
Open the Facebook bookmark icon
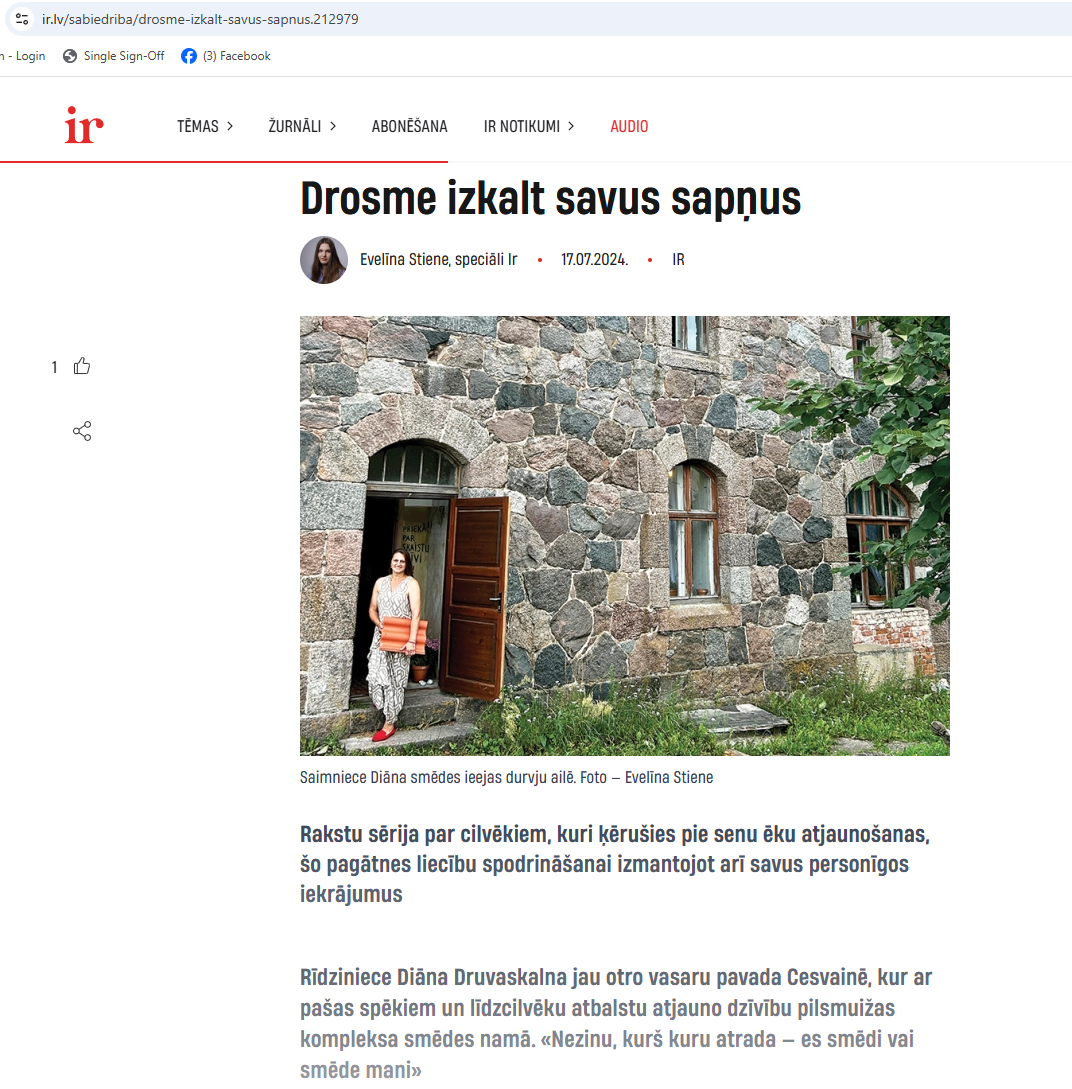coord(189,56)
